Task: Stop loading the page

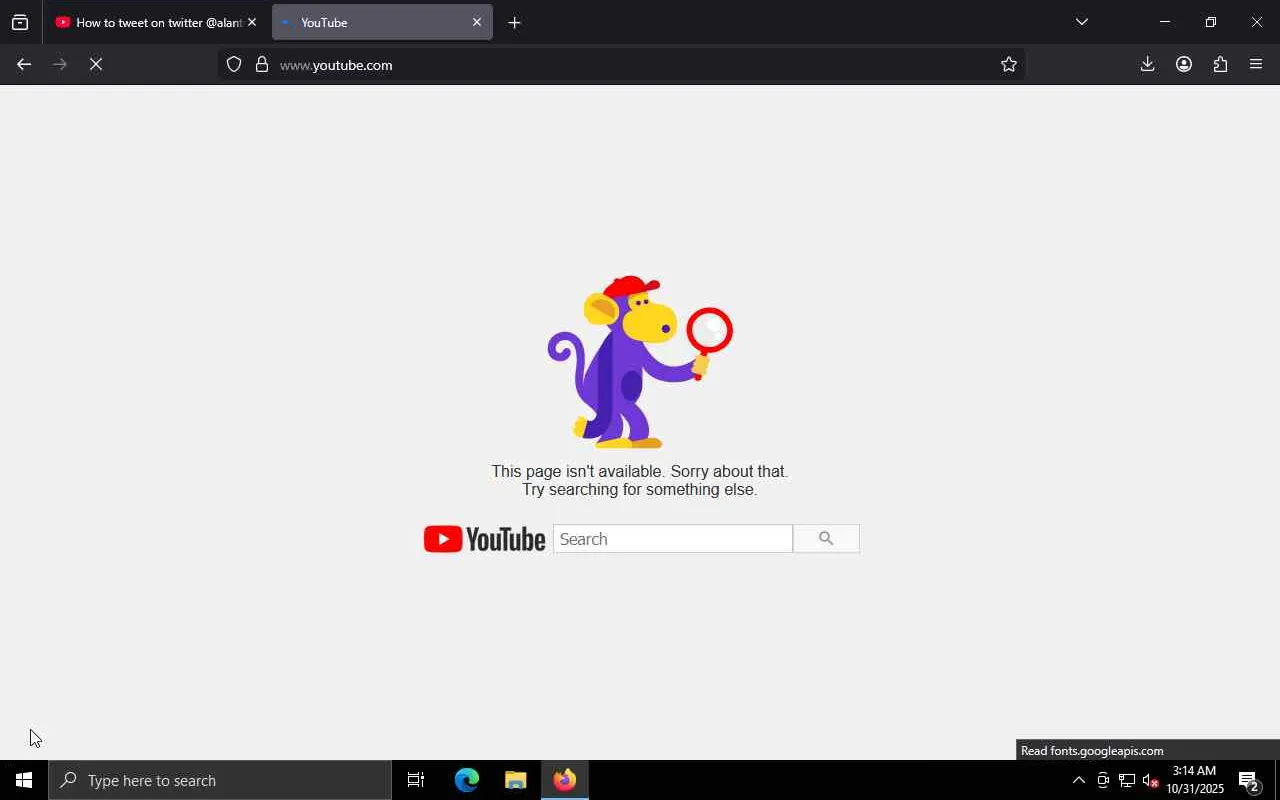Action: (x=96, y=65)
